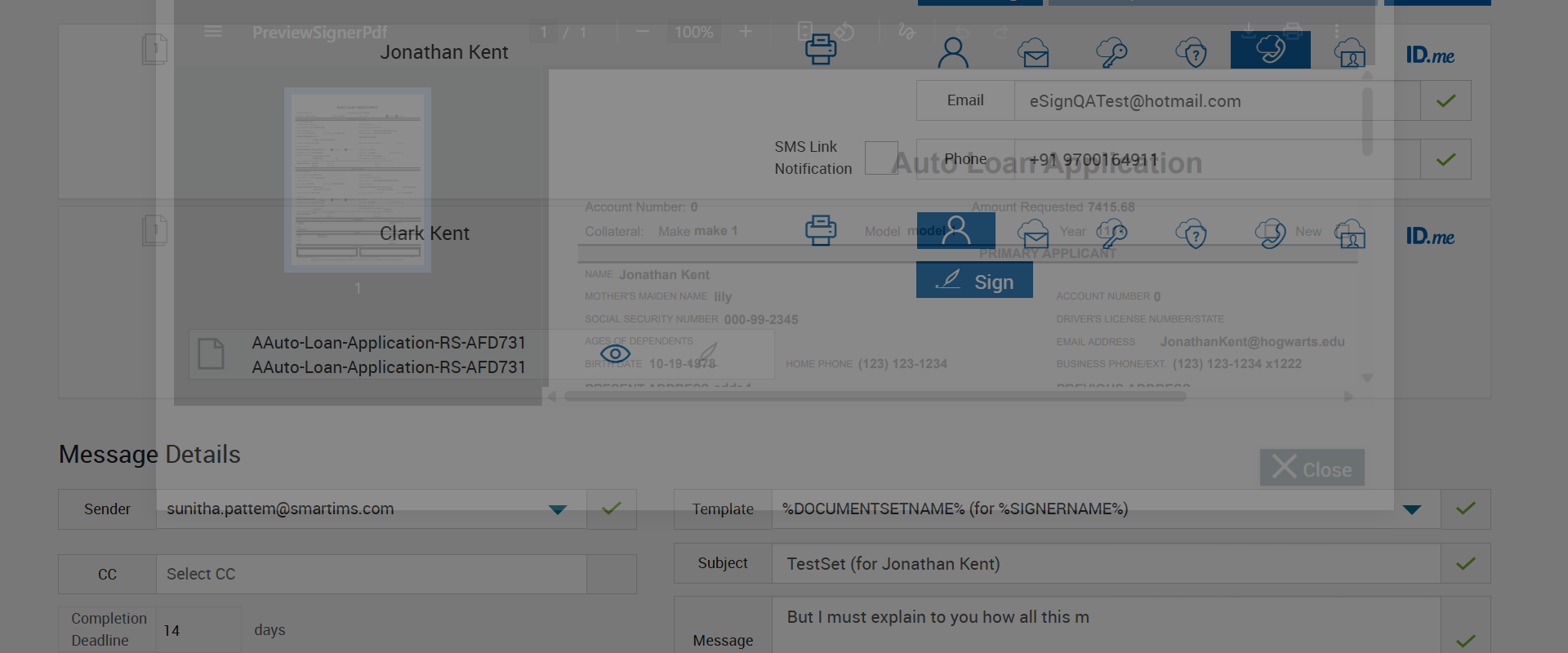This screenshot has width=1568, height=653.
Task: Rotate the PDF counterclockwise
Action: (844, 32)
